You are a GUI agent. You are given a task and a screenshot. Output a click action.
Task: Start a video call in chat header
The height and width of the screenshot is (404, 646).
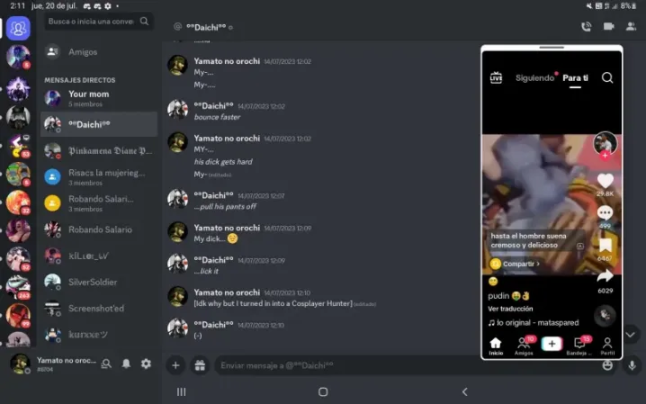(x=609, y=26)
